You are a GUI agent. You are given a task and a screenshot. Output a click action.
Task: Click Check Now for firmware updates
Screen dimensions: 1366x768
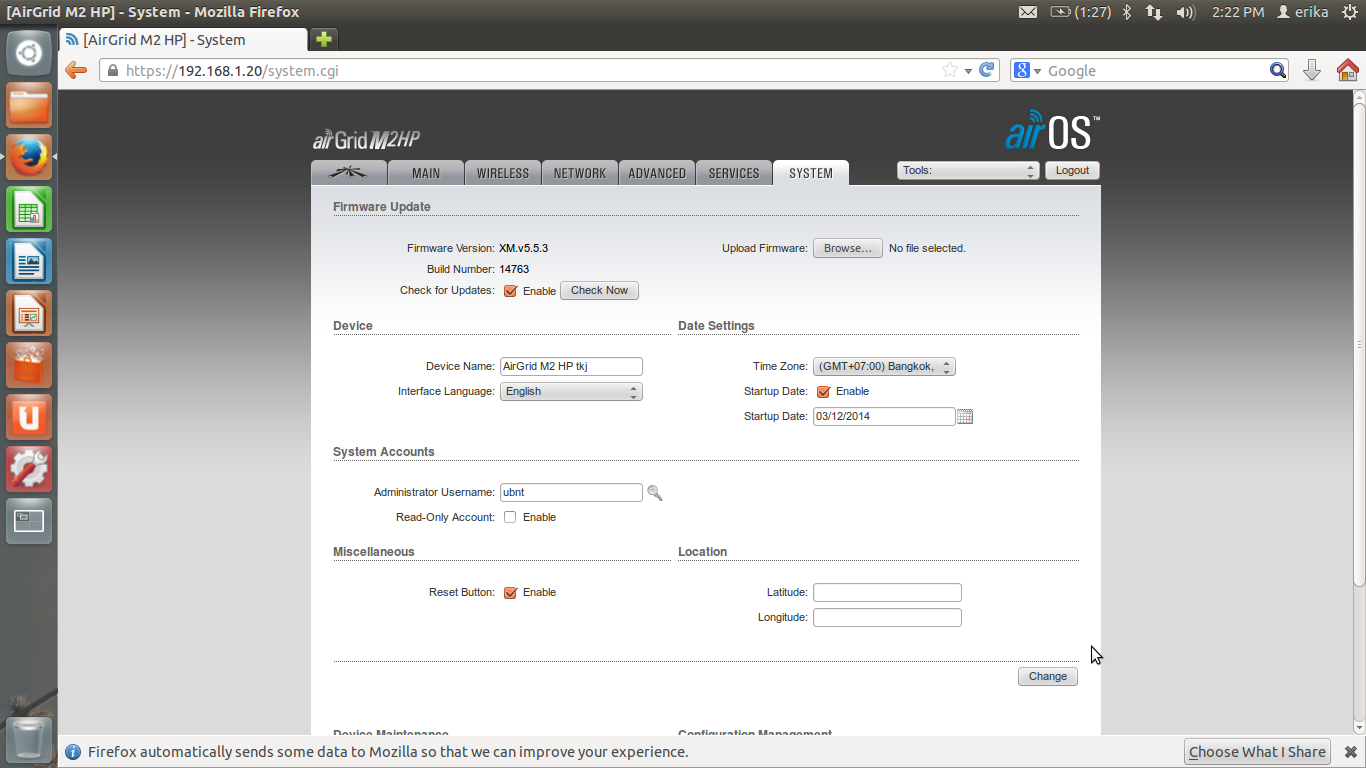[x=599, y=290]
